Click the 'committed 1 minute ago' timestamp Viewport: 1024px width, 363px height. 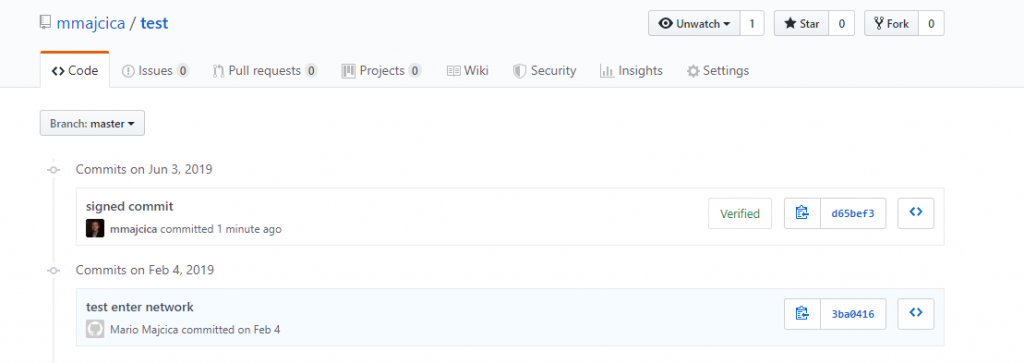click(221, 229)
